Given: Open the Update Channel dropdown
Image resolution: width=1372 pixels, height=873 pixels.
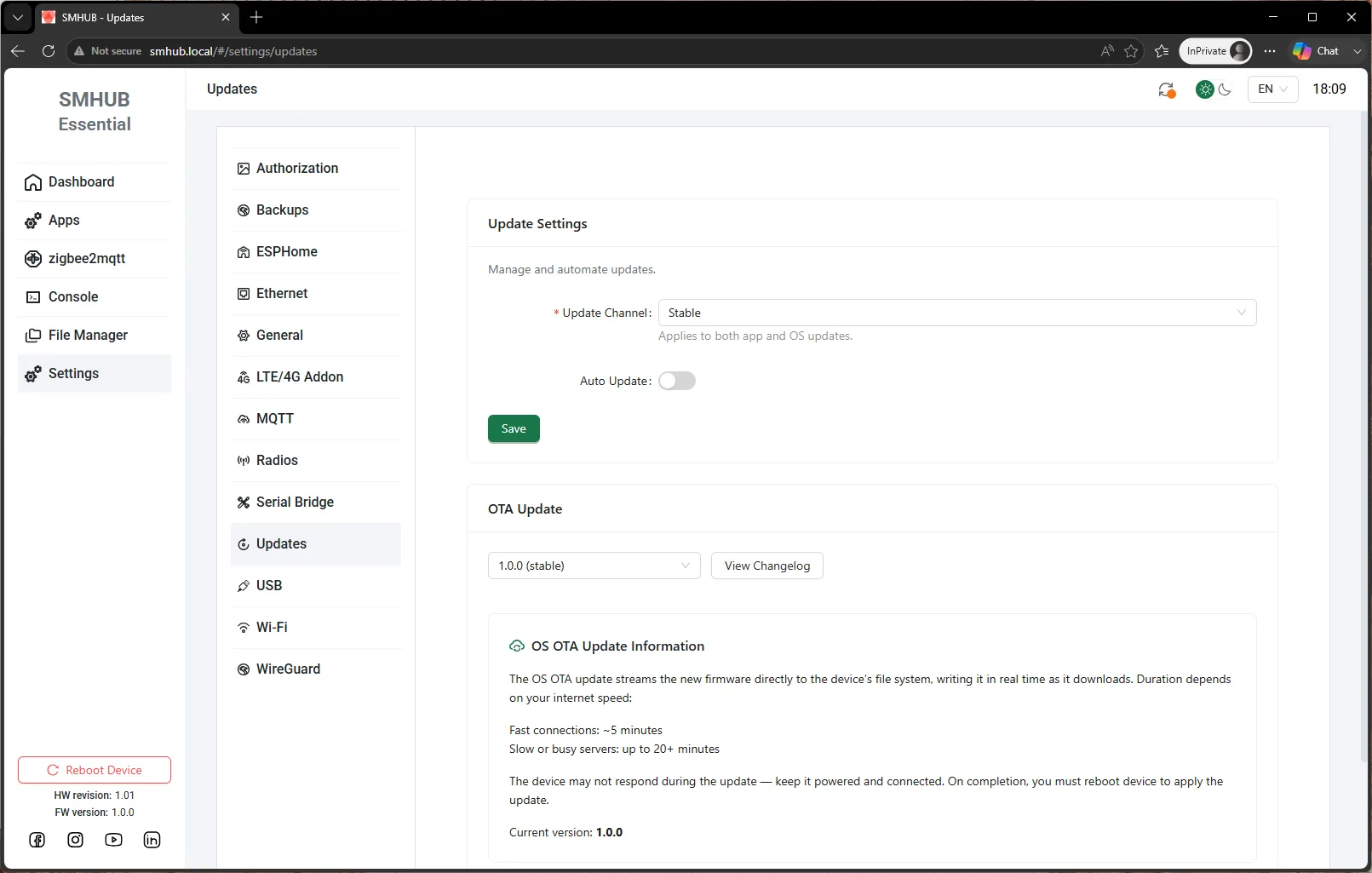Looking at the screenshot, I should tap(957, 313).
